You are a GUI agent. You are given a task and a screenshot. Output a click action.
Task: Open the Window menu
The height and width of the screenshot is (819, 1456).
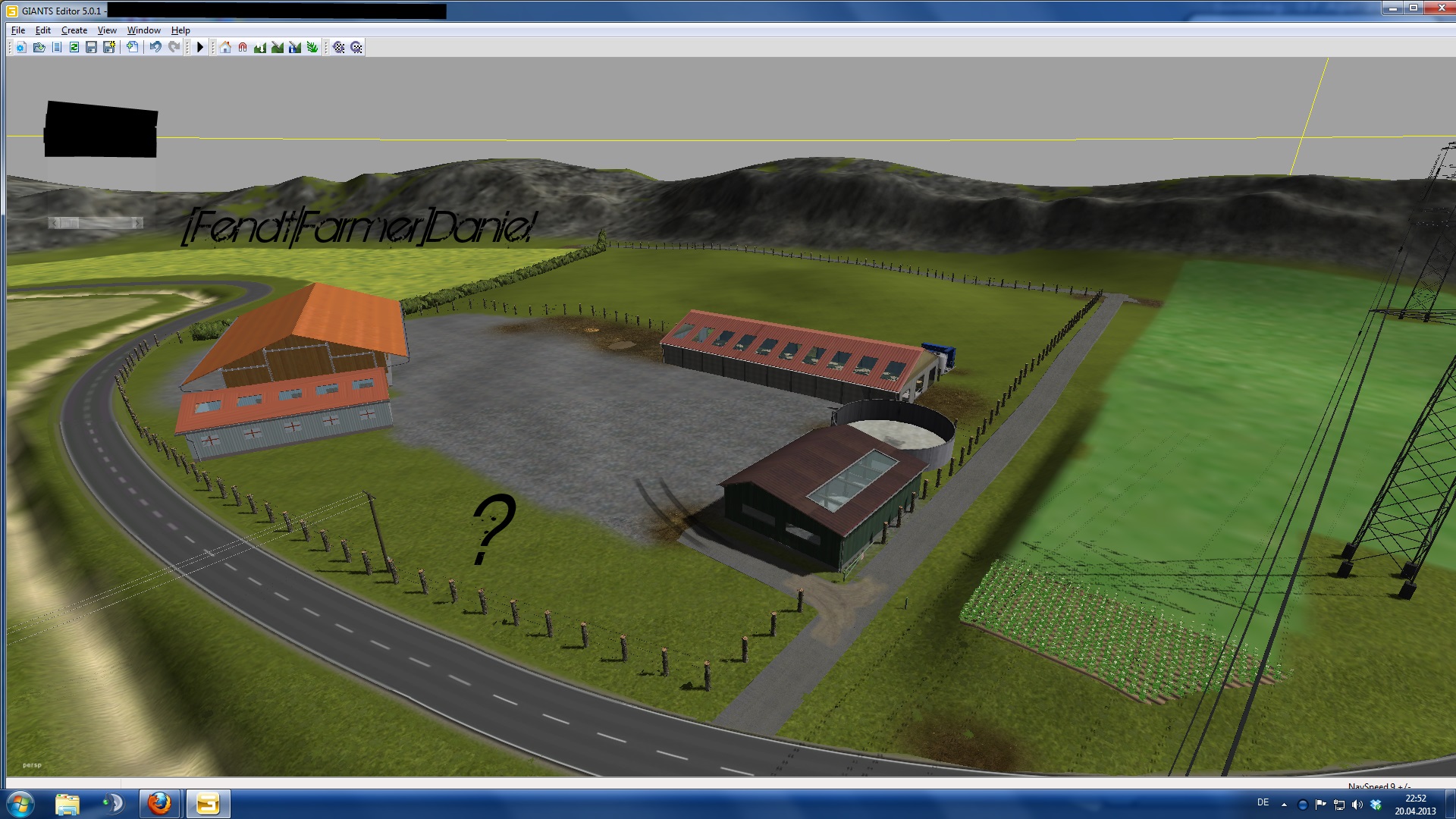point(143,30)
